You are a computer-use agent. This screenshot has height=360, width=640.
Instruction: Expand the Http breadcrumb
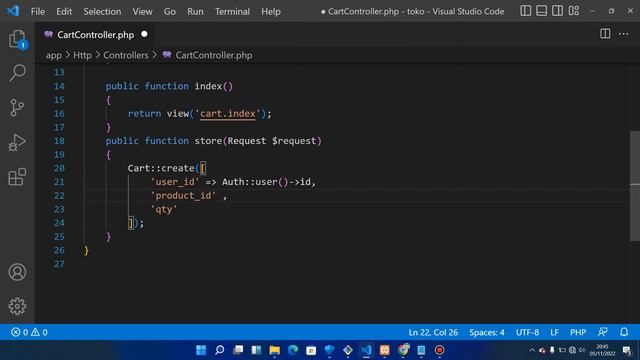coord(82,55)
